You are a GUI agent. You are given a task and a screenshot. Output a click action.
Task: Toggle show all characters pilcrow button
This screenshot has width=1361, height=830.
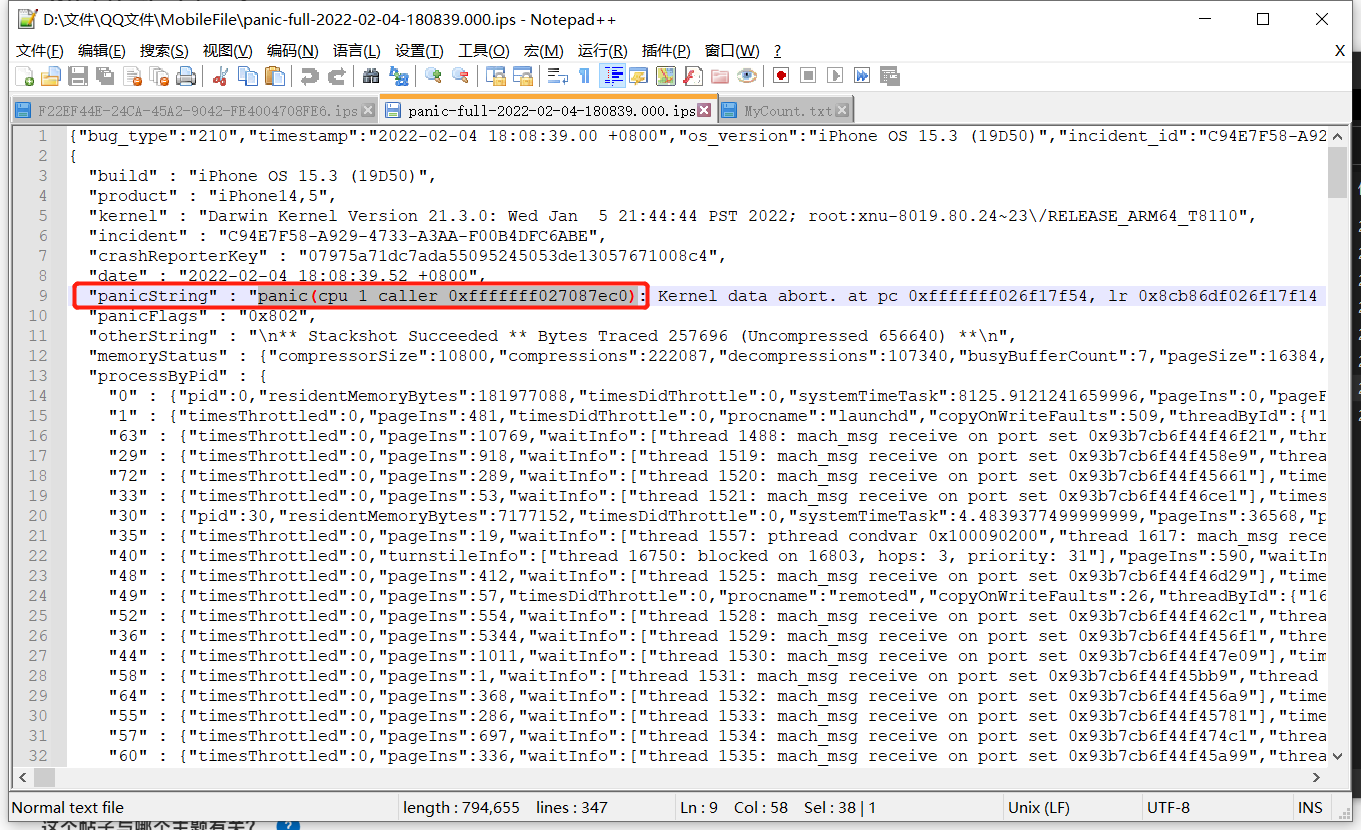click(585, 76)
